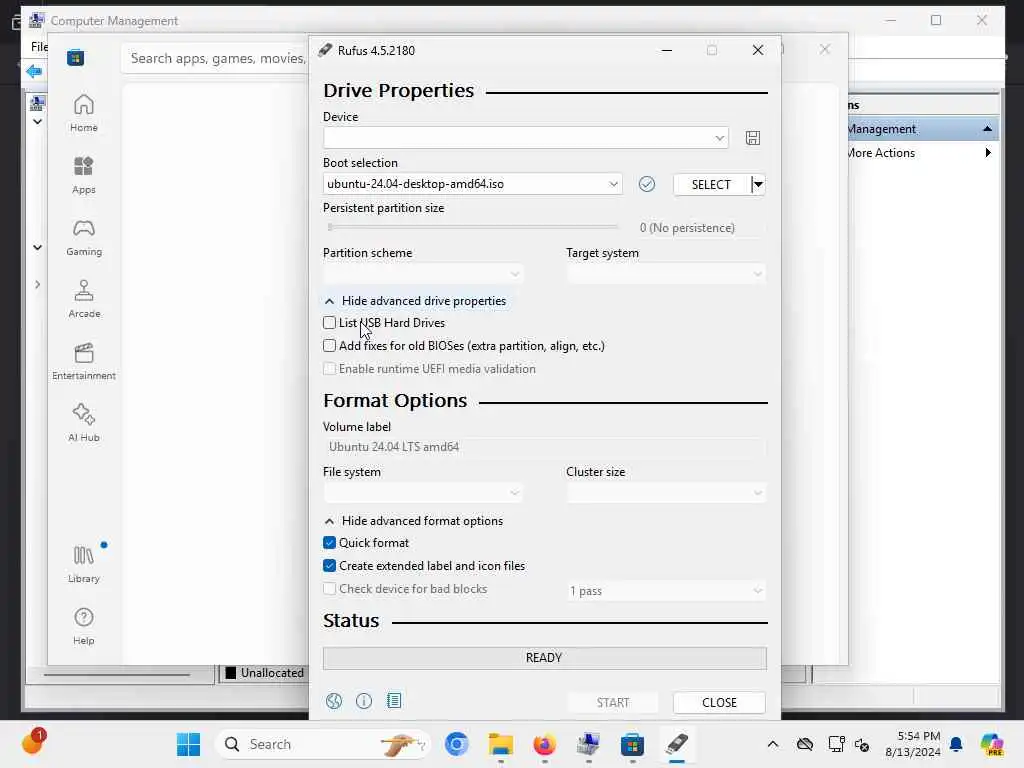Open File Explorer from taskbar
This screenshot has width=1024, height=768.
pos(501,744)
